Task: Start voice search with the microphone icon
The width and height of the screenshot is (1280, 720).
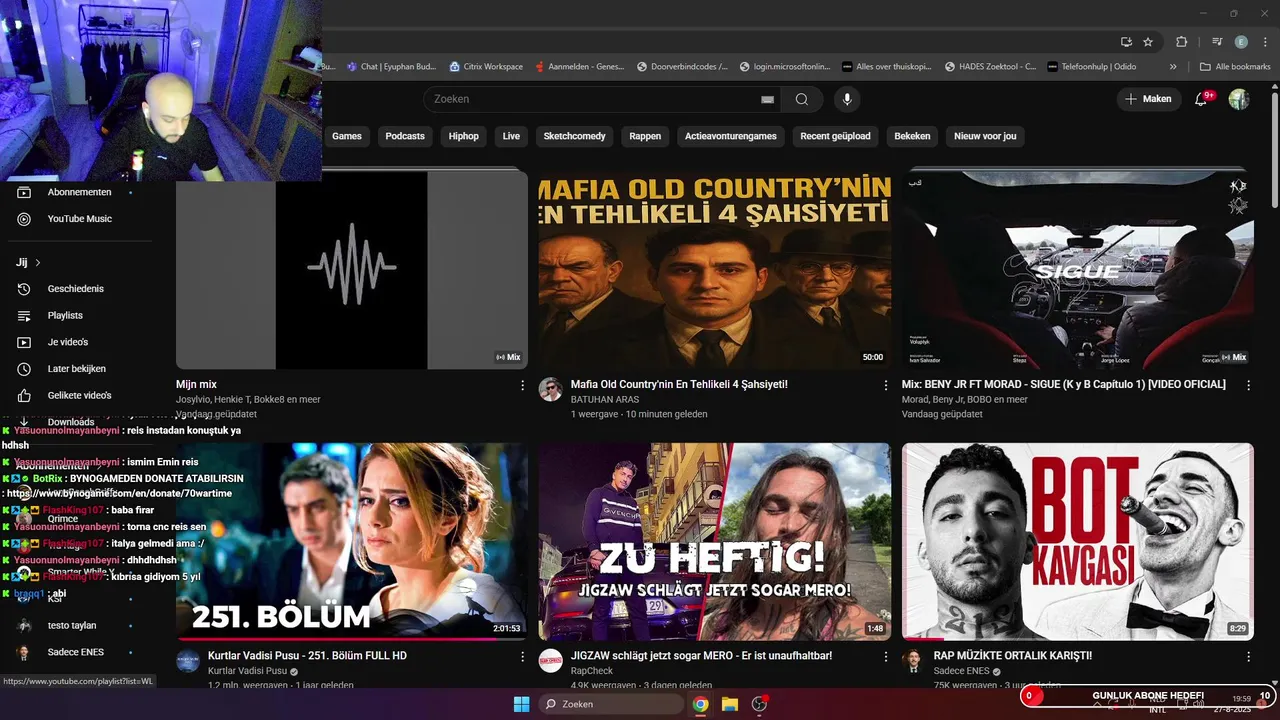Action: click(x=847, y=99)
